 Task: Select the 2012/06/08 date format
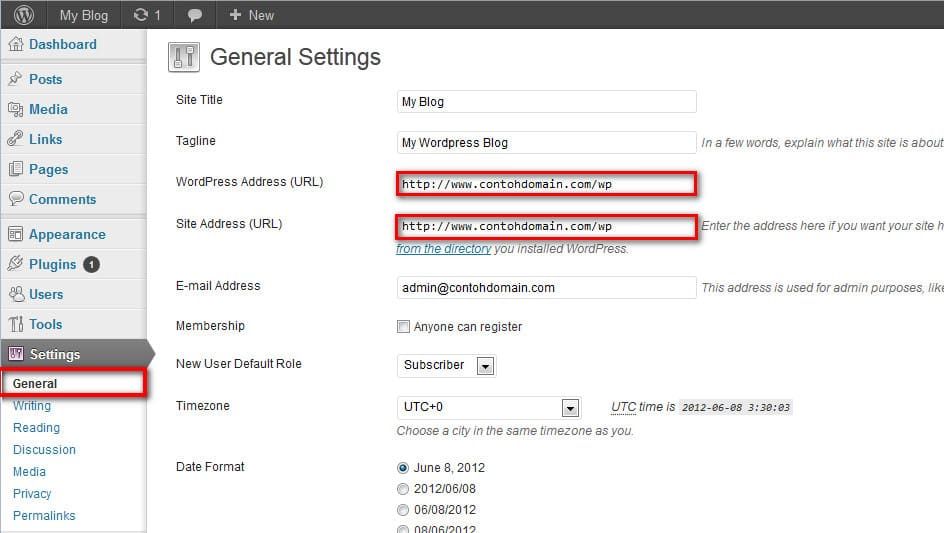(x=403, y=489)
